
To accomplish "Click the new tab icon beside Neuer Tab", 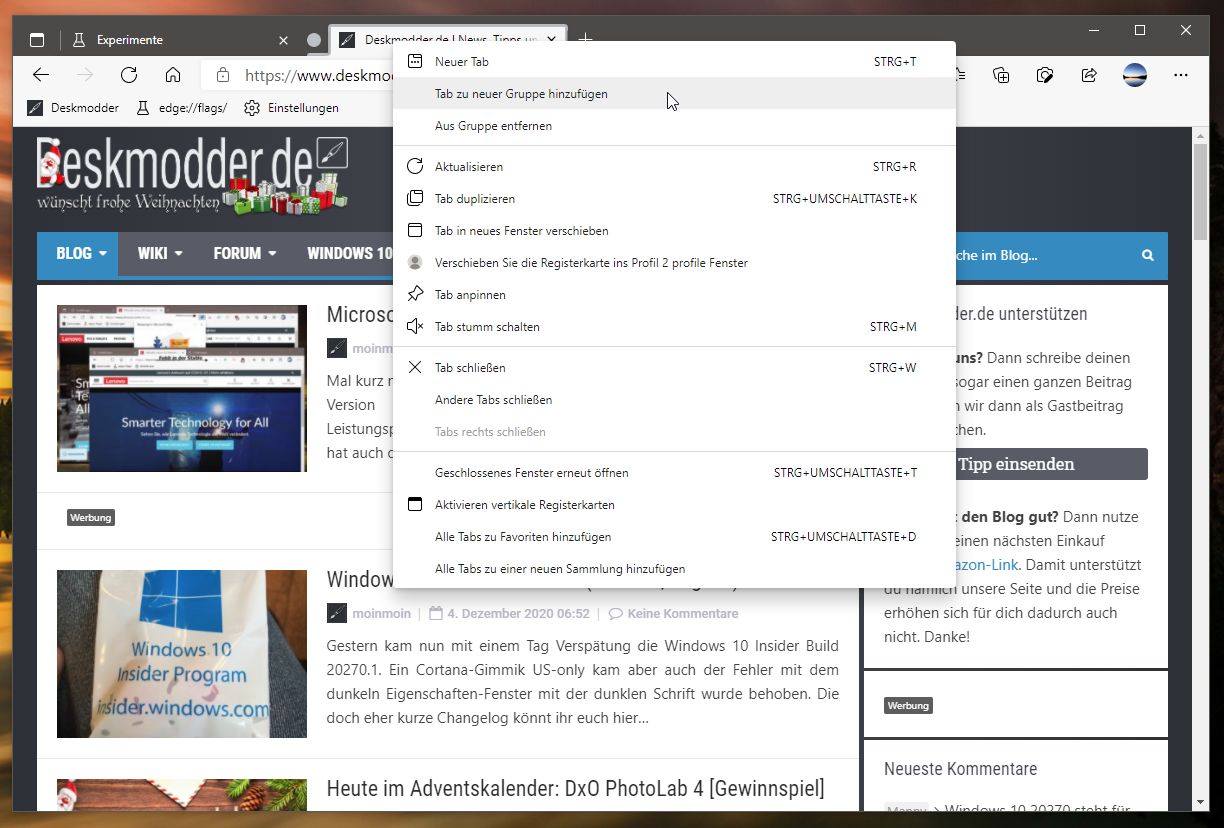I will pos(415,62).
